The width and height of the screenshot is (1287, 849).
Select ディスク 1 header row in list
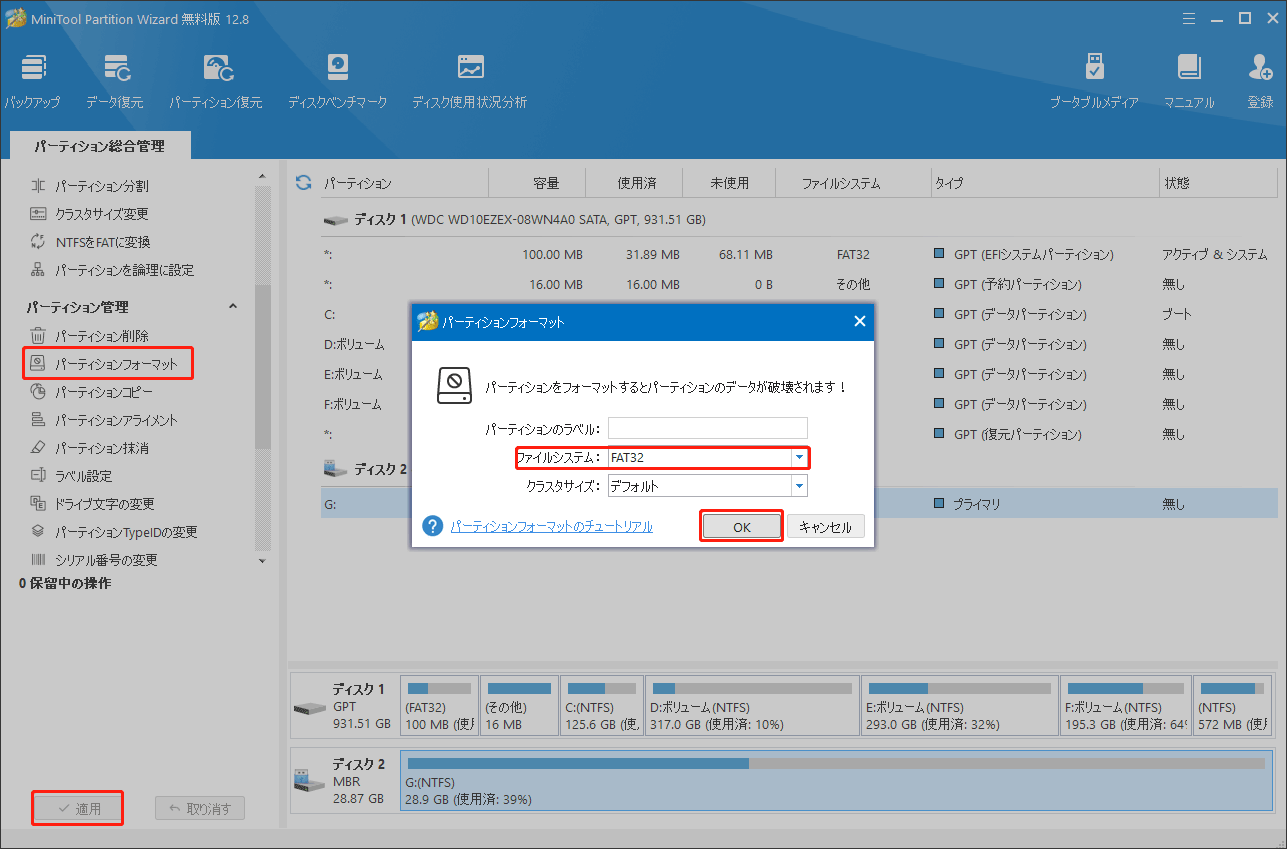798,219
